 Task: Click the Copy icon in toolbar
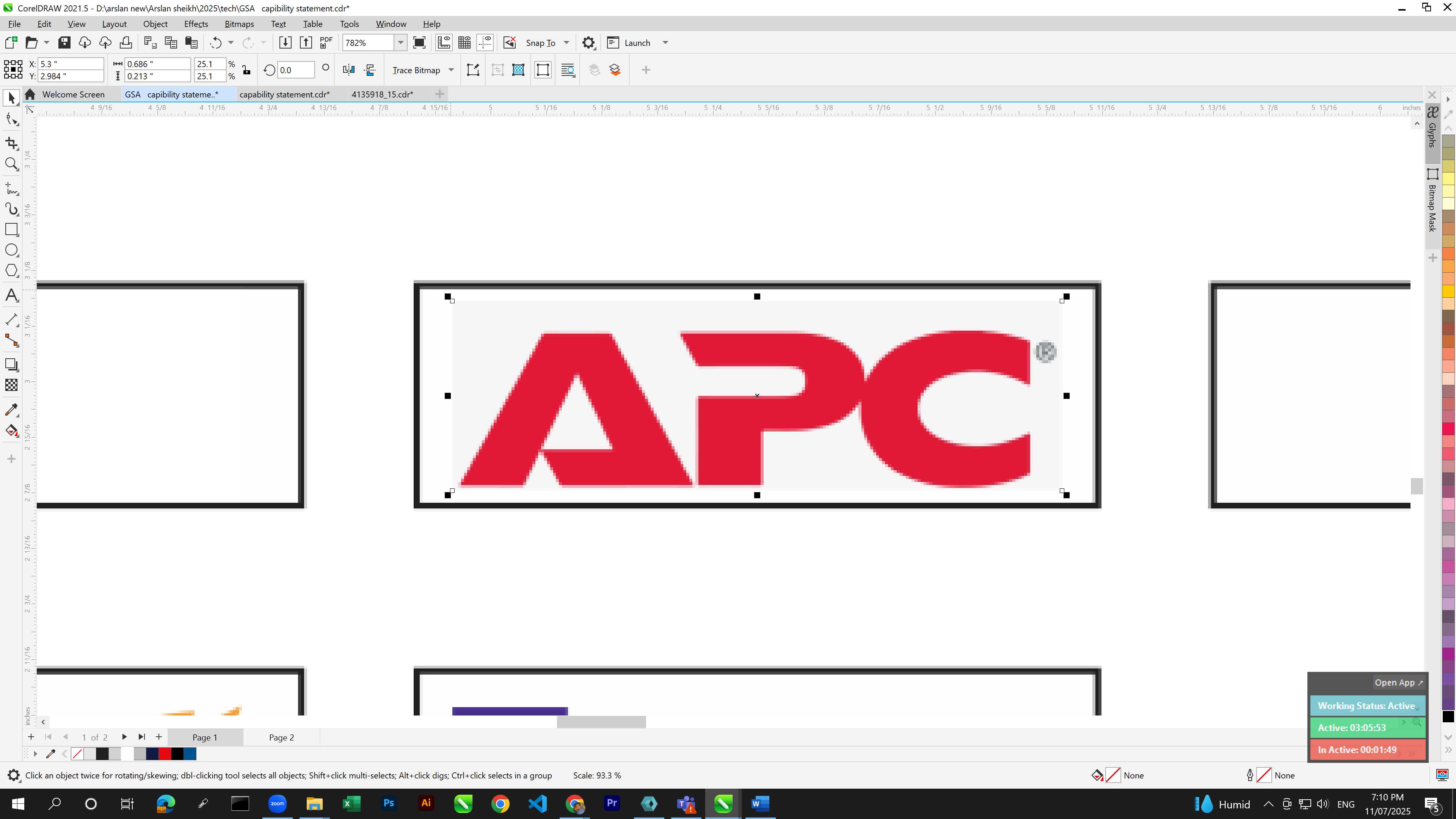point(171,43)
